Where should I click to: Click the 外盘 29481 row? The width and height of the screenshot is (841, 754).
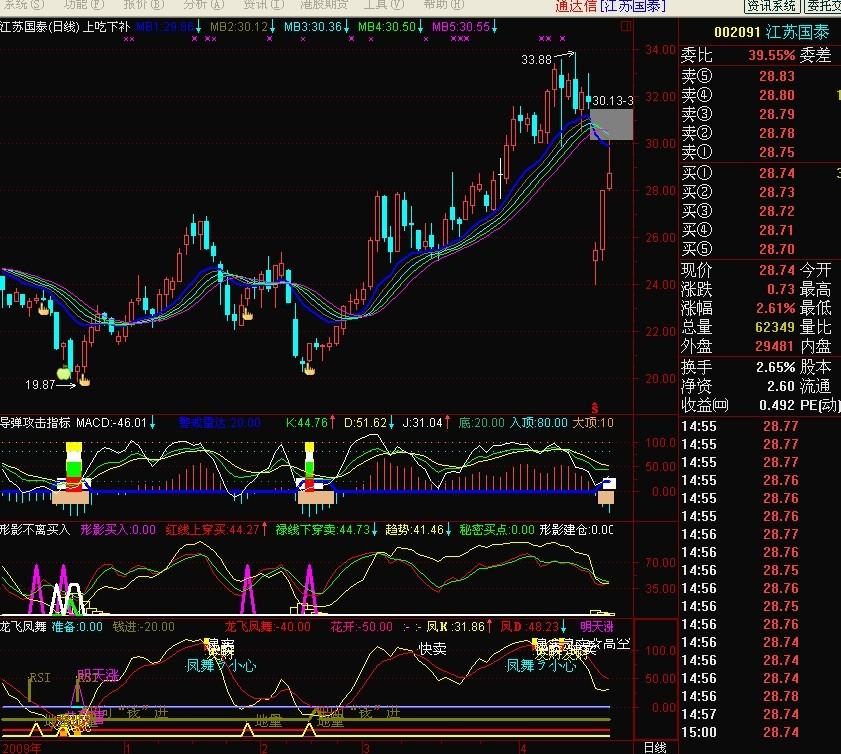click(x=738, y=346)
